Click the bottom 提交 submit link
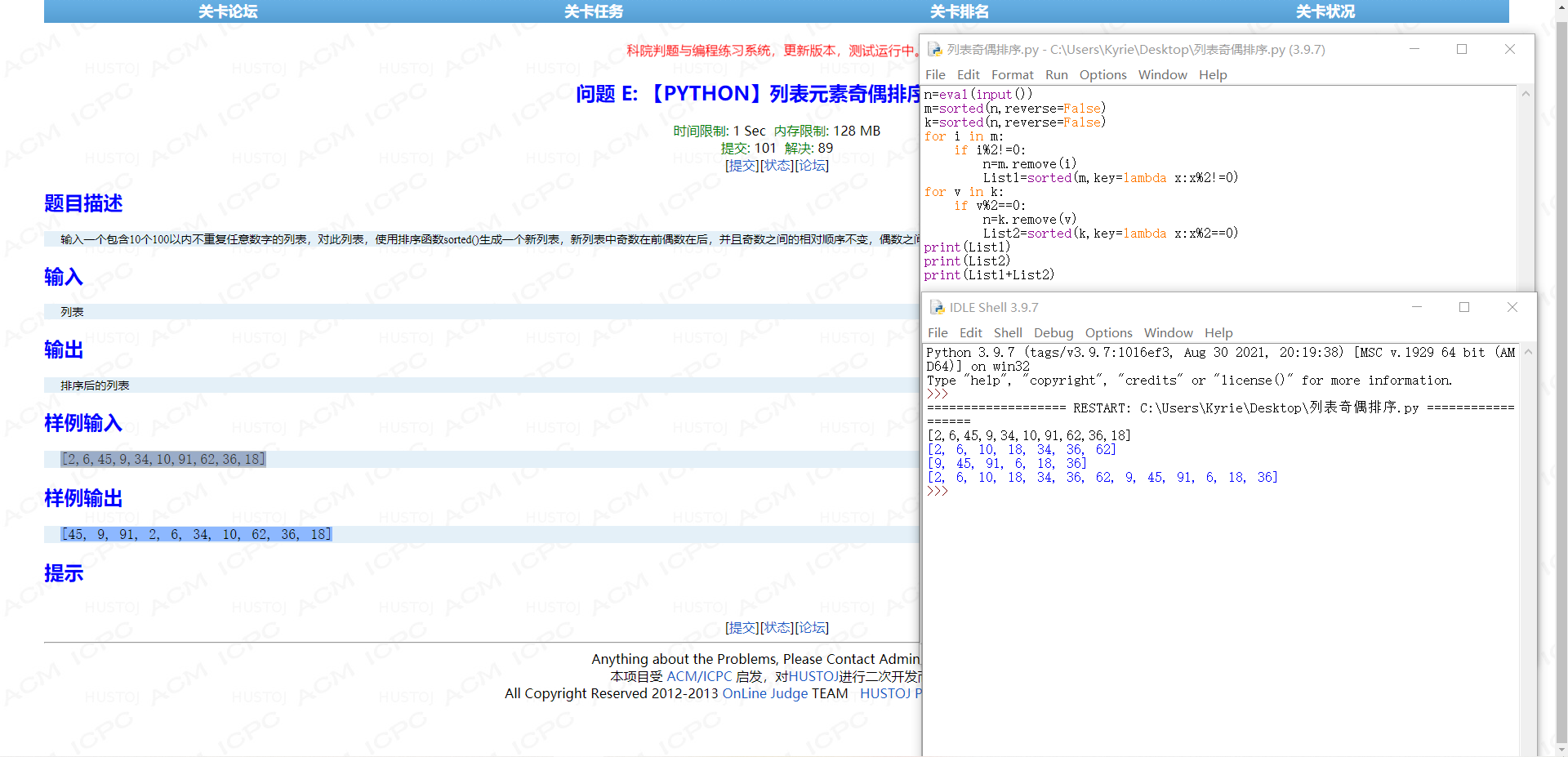This screenshot has width=1568, height=757. point(742,628)
